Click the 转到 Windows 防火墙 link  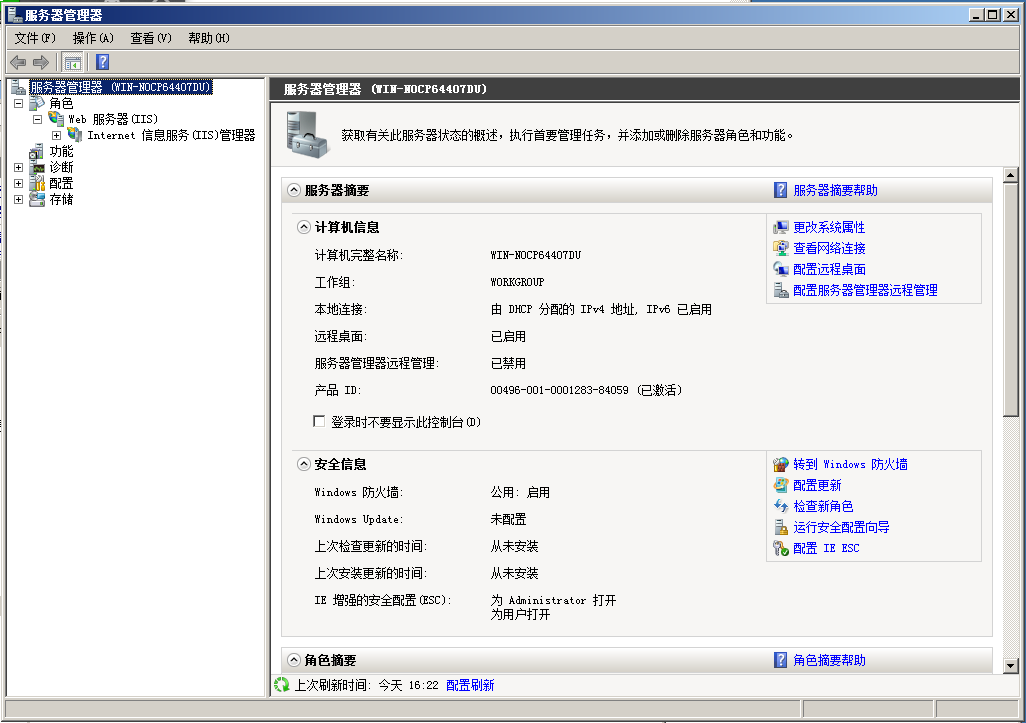click(850, 464)
